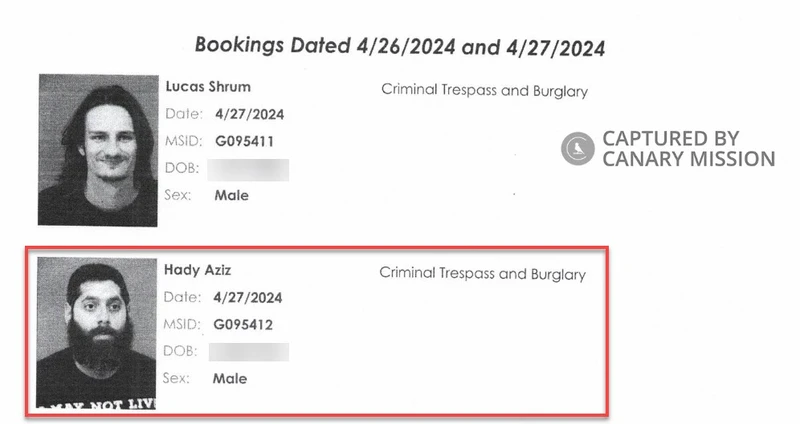The width and height of the screenshot is (800, 424).
Task: Select the booking photo beside Lucas Shrum
Action: pyautogui.click(x=98, y=150)
